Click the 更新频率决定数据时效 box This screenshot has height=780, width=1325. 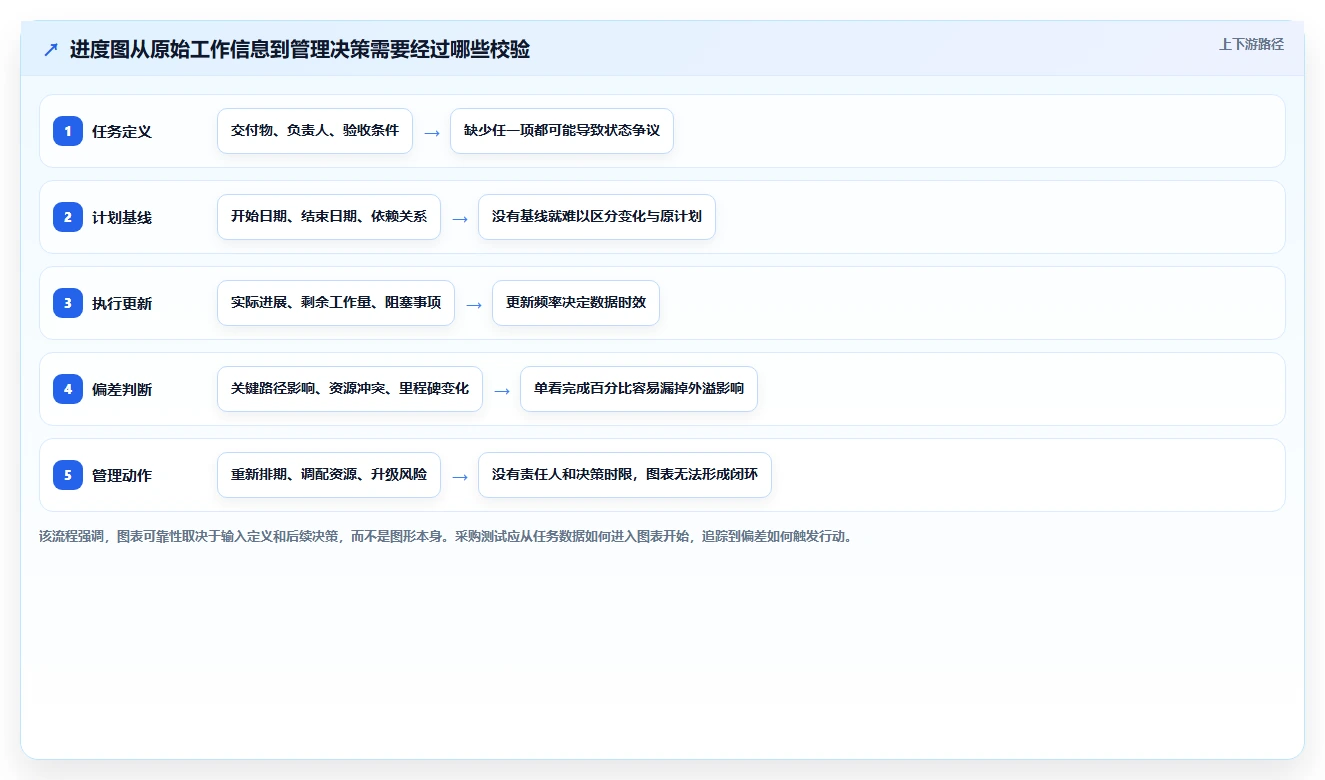coord(576,303)
